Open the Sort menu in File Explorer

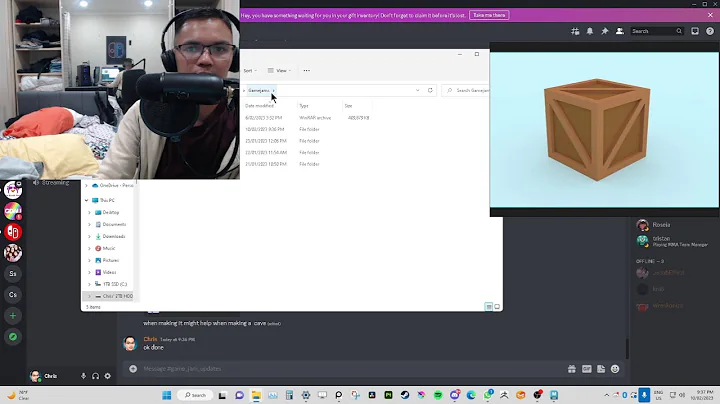point(250,71)
